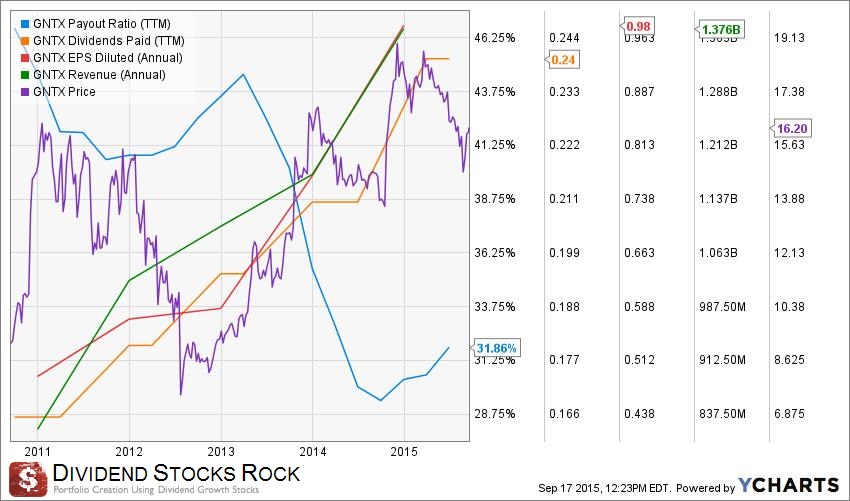
Task: Click the YCharts logo
Action: click(789, 485)
